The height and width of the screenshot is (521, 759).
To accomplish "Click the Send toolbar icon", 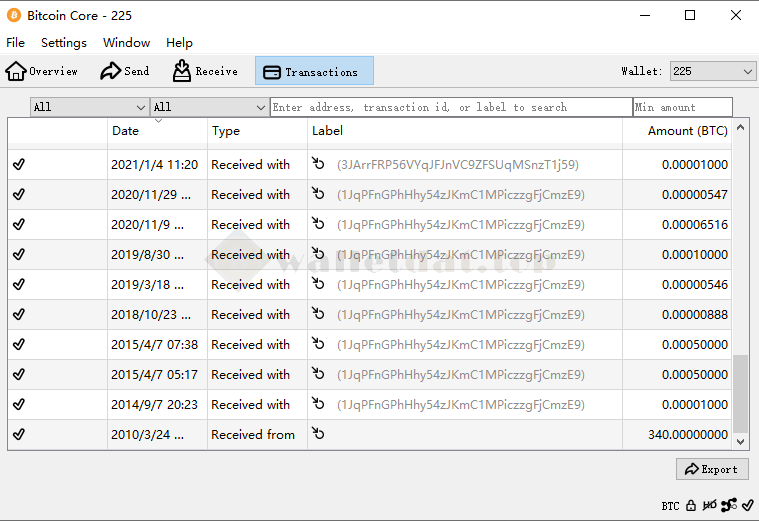I will tap(125, 71).
